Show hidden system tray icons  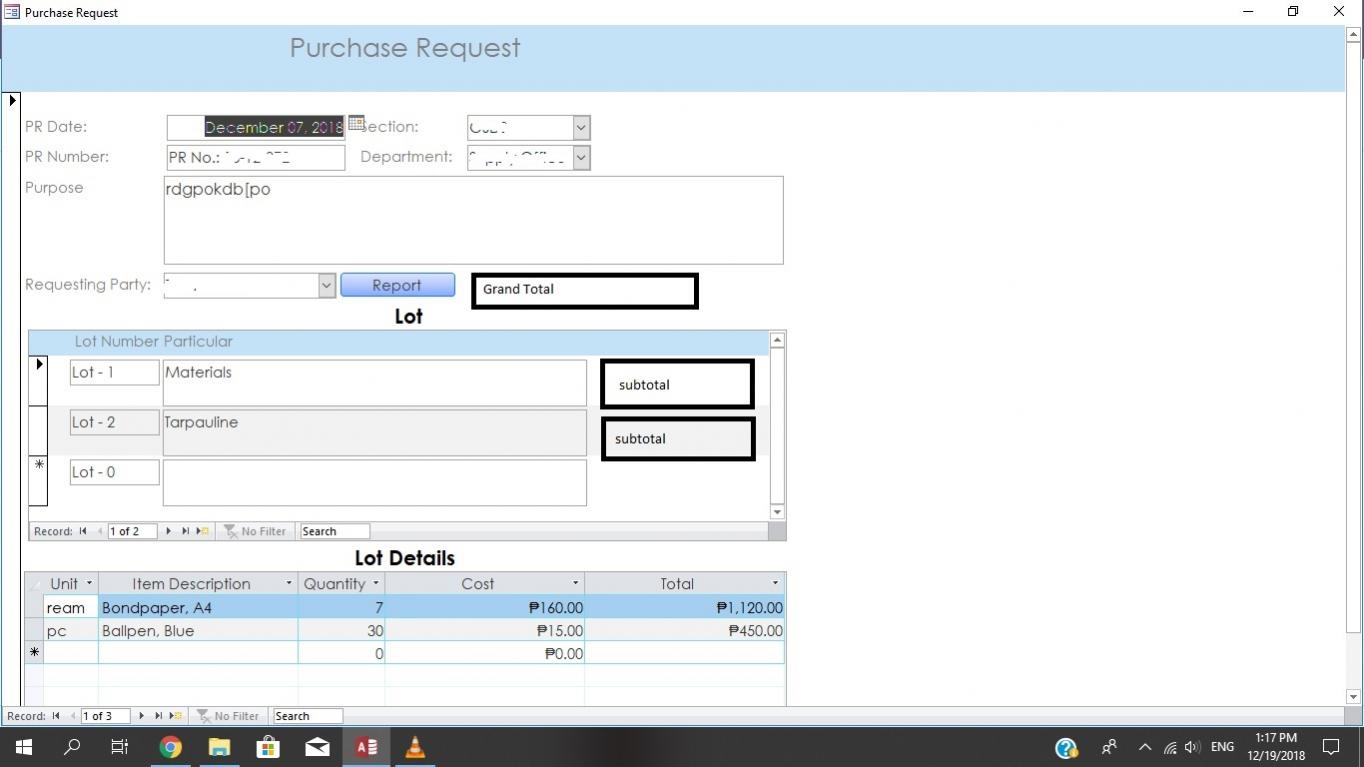[x=1145, y=747]
